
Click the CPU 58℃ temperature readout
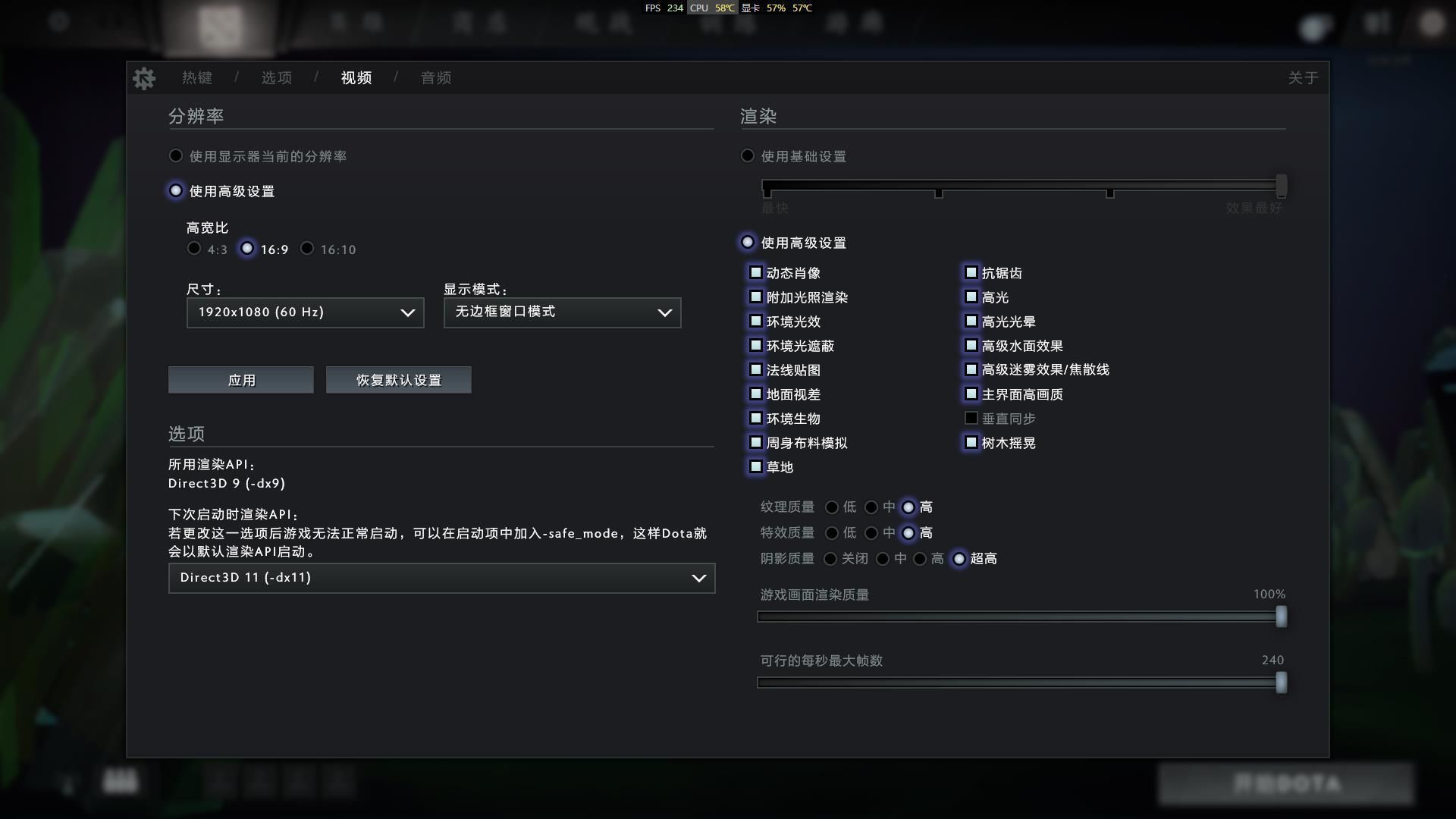coord(712,8)
